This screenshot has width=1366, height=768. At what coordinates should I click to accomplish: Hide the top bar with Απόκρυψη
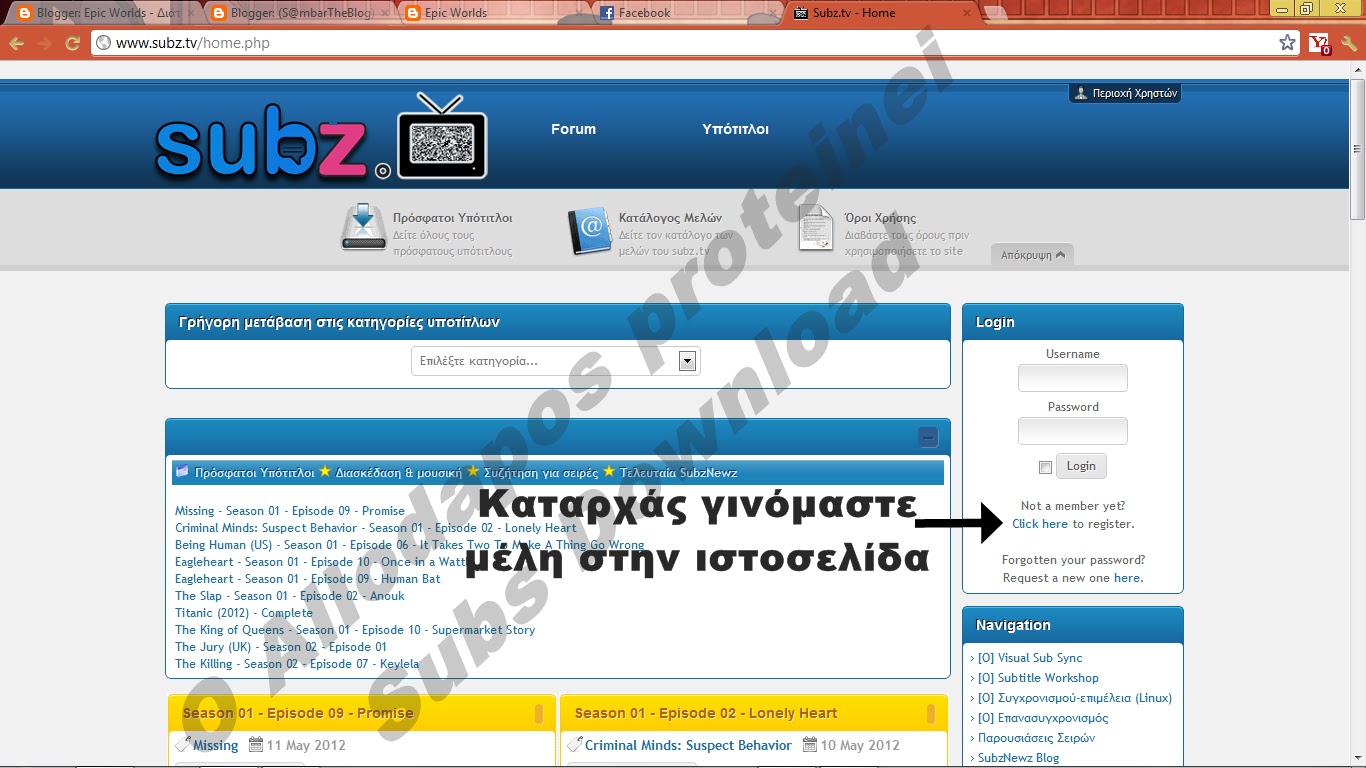[1032, 255]
